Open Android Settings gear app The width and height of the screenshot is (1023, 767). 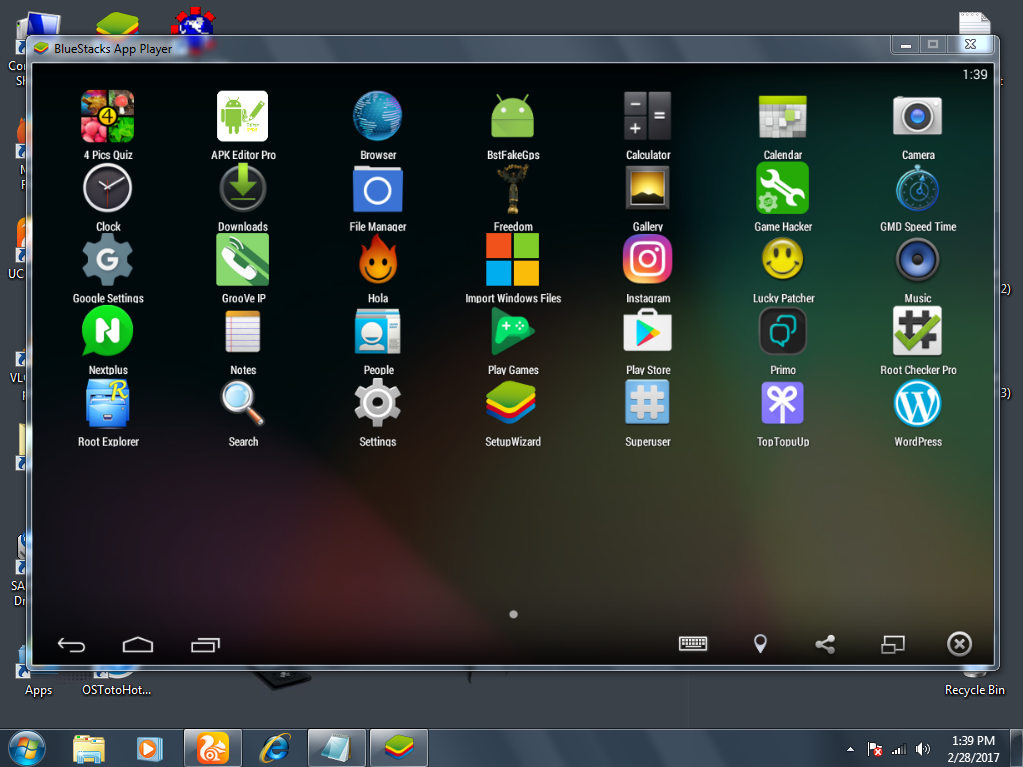[x=377, y=404]
